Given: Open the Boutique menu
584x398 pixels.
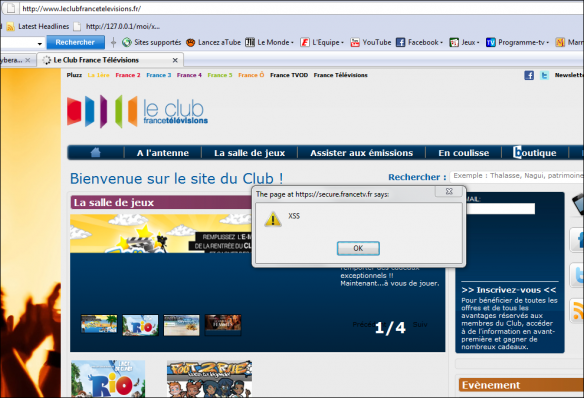Looking at the screenshot, I should (x=534, y=153).
